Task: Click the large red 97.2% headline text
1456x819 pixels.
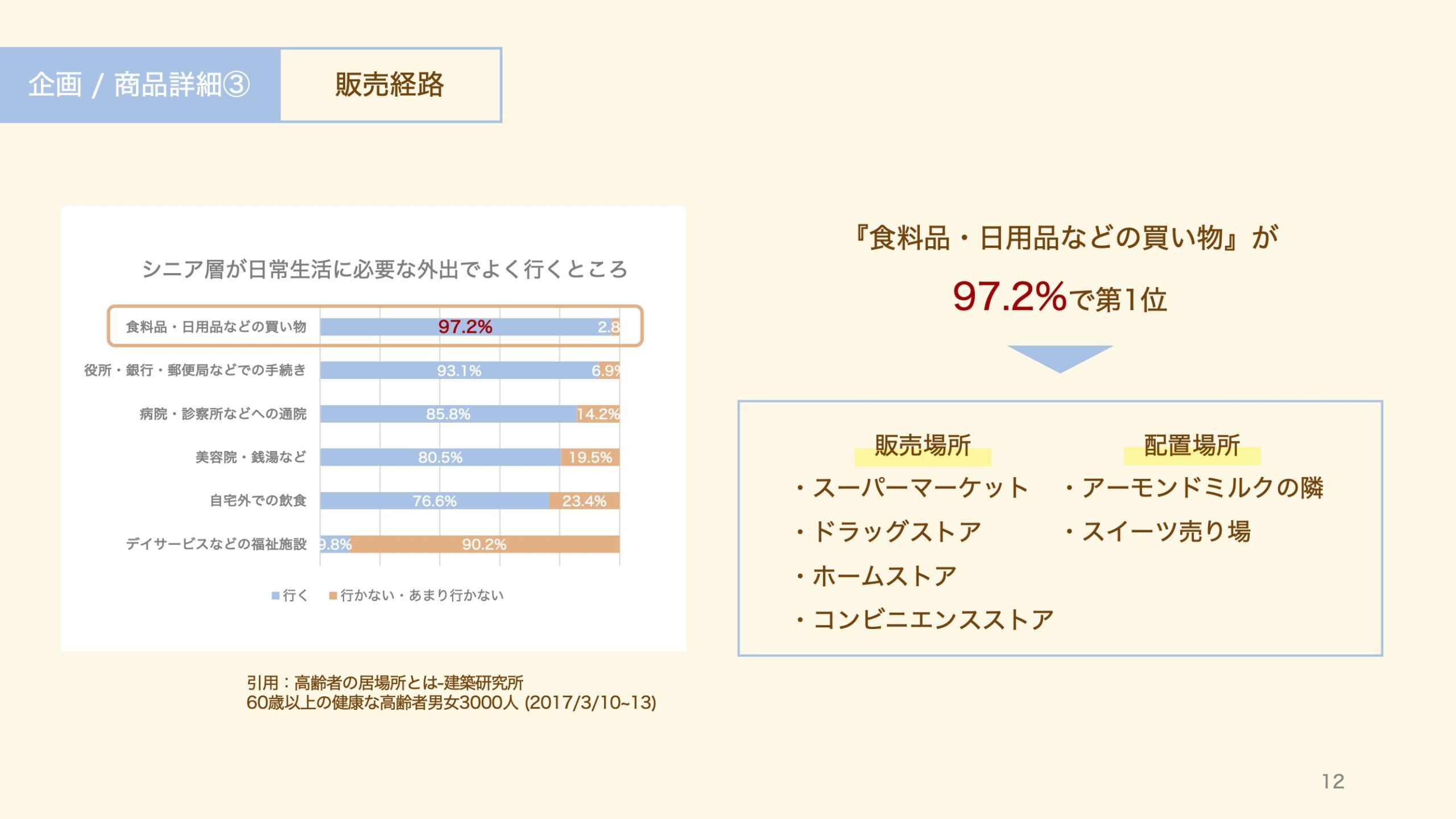Action: [x=1010, y=297]
